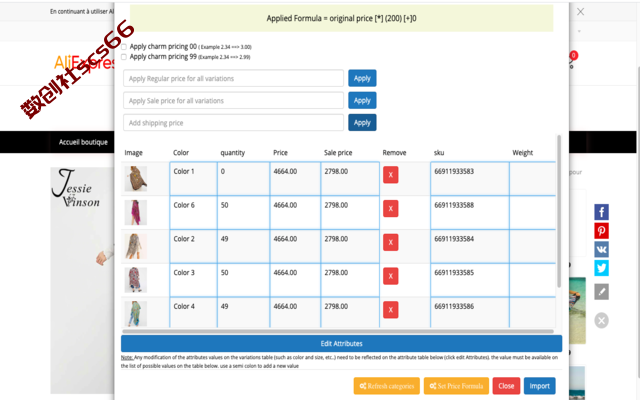Viewport: 640px width, 400px height.
Task: Share via the Pinterest icon
Action: click(x=601, y=231)
